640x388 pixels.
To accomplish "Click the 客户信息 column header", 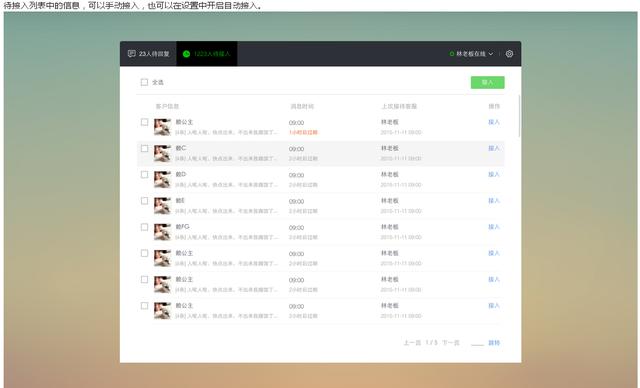I will [x=167, y=106].
